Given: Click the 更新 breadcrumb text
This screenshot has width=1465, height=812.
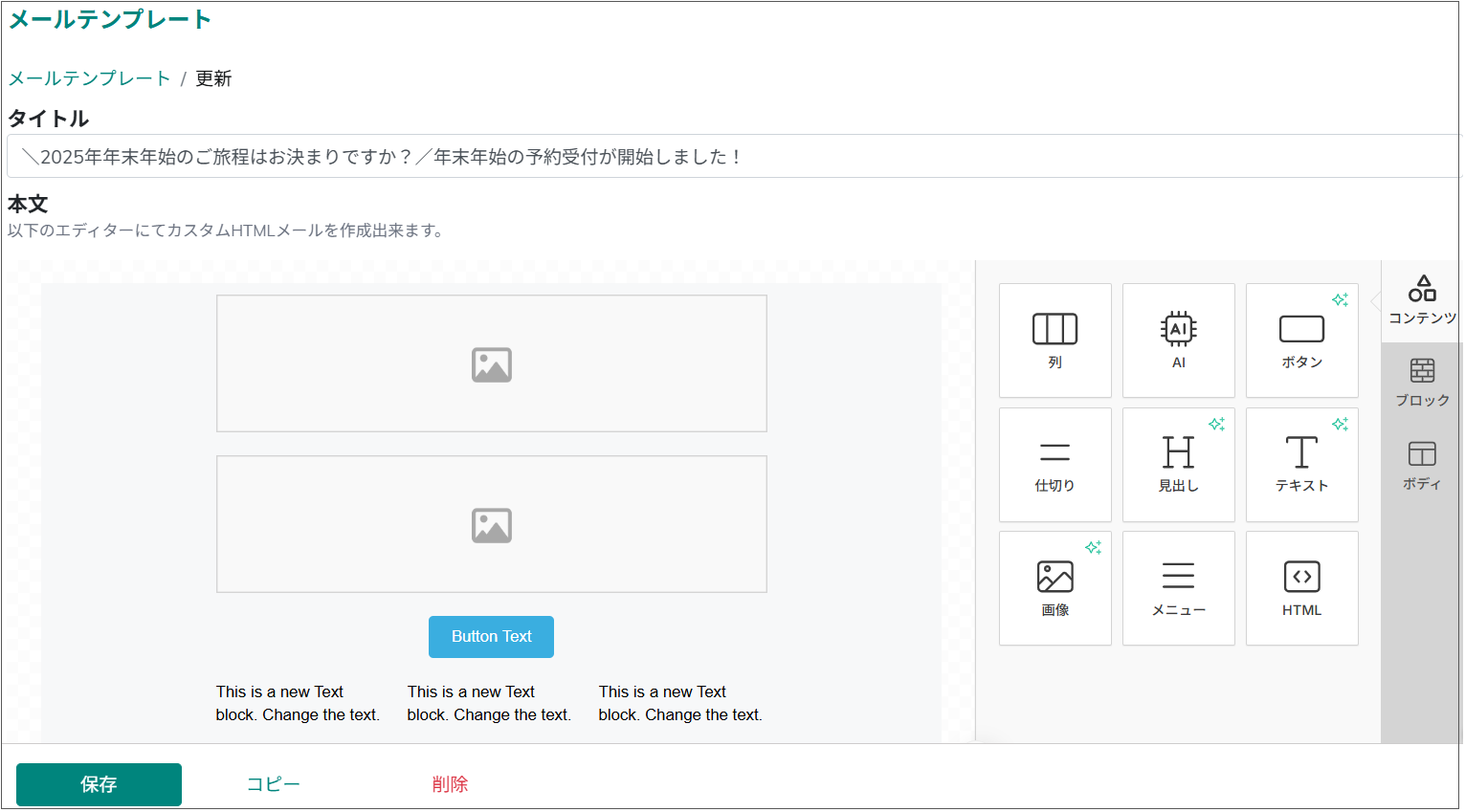Looking at the screenshot, I should click(x=213, y=78).
